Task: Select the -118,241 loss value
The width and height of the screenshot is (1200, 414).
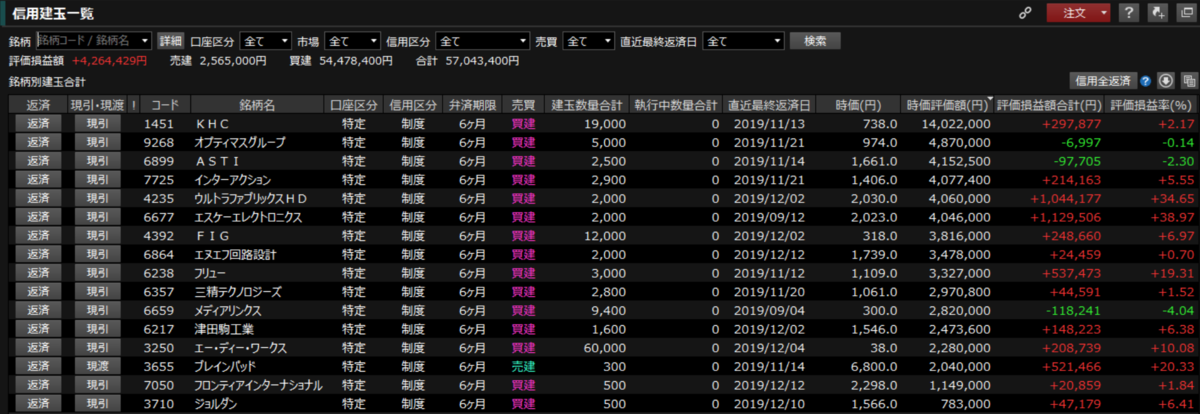Action: [x=1070, y=311]
